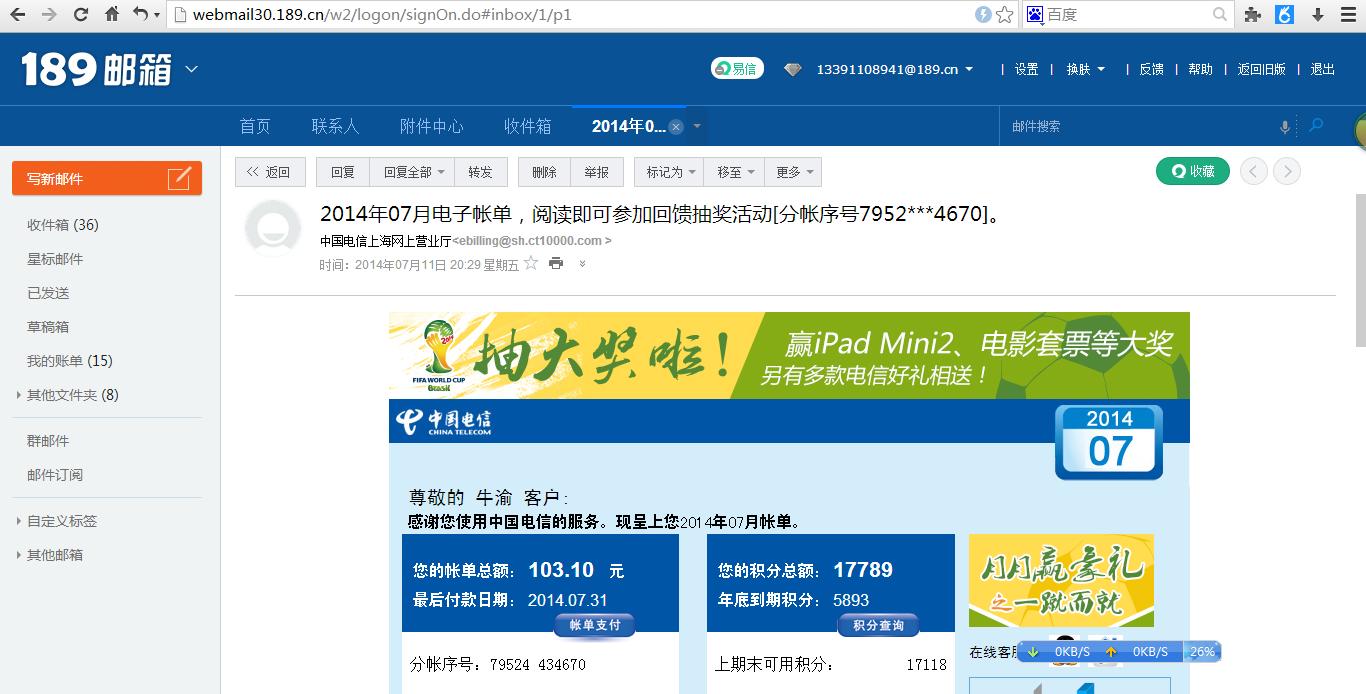Click 积分查询 button in bill
Viewport: 1366px width, 694px height.
(878, 625)
